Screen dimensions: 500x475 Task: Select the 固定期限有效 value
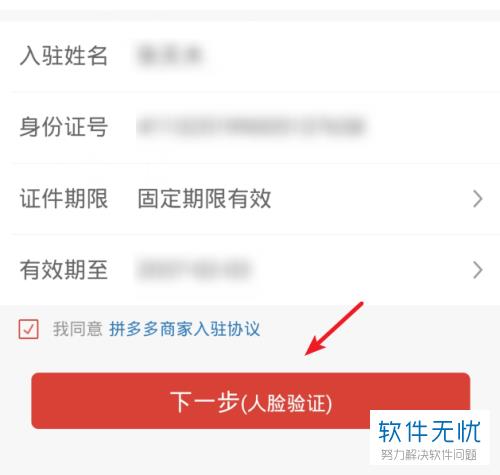[x=204, y=199]
